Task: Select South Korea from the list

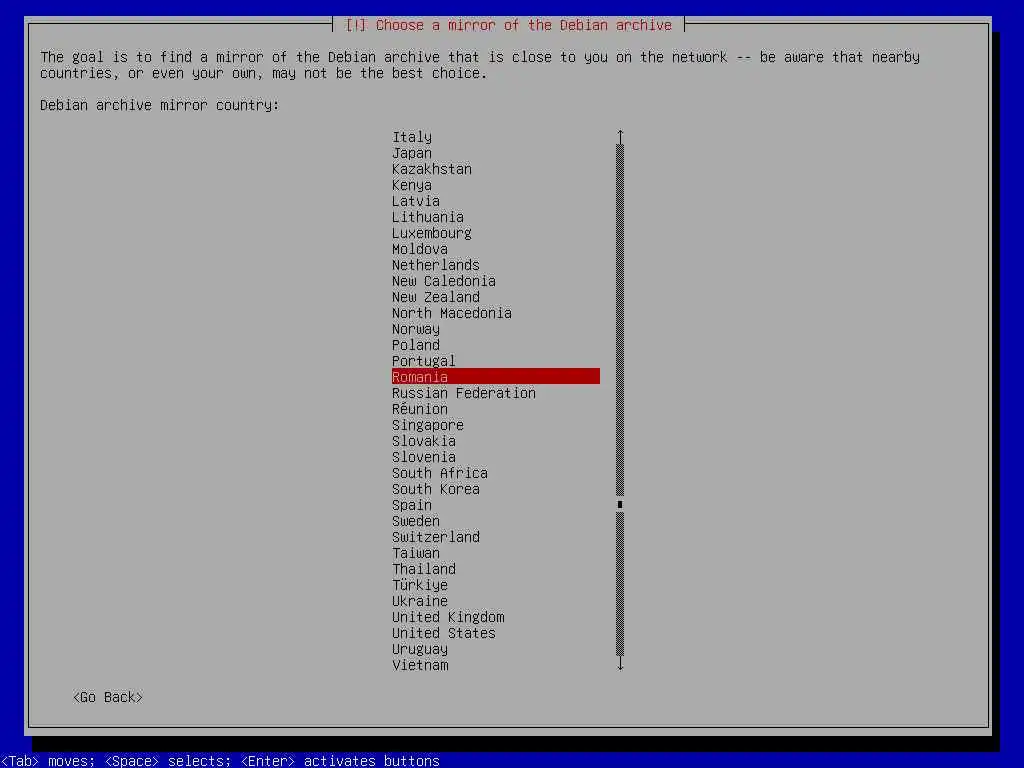Action: pos(436,489)
